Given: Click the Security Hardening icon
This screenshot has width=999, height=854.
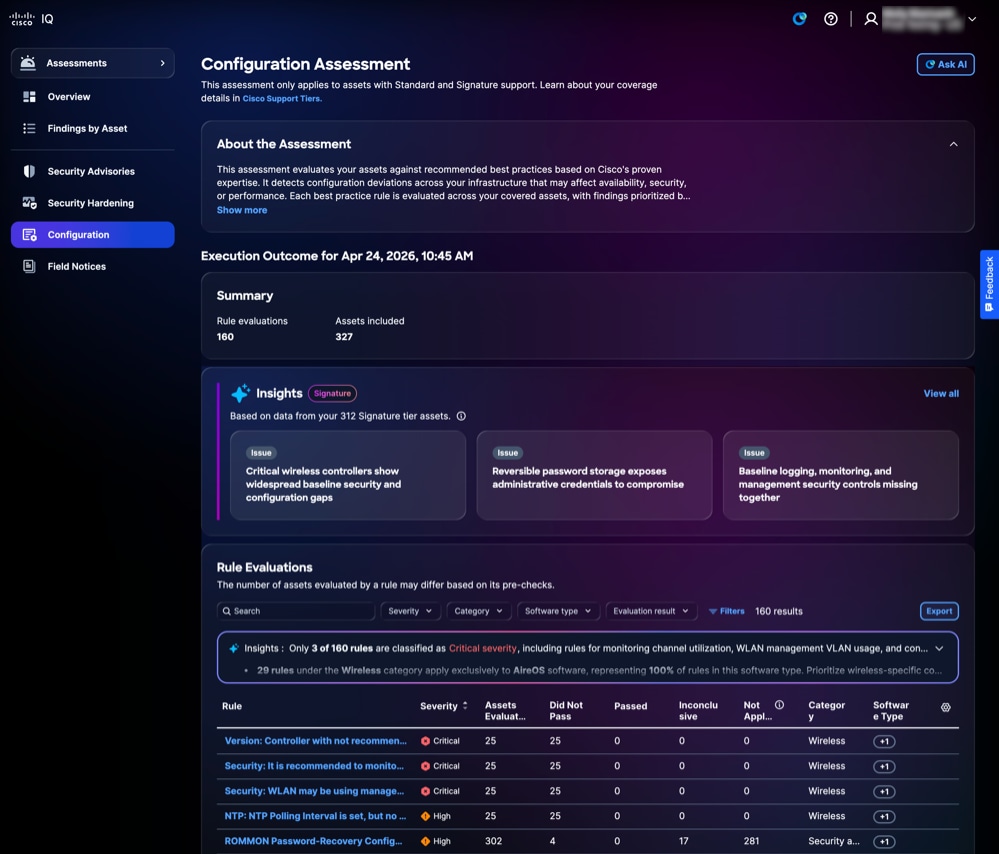Looking at the screenshot, I should coord(29,203).
